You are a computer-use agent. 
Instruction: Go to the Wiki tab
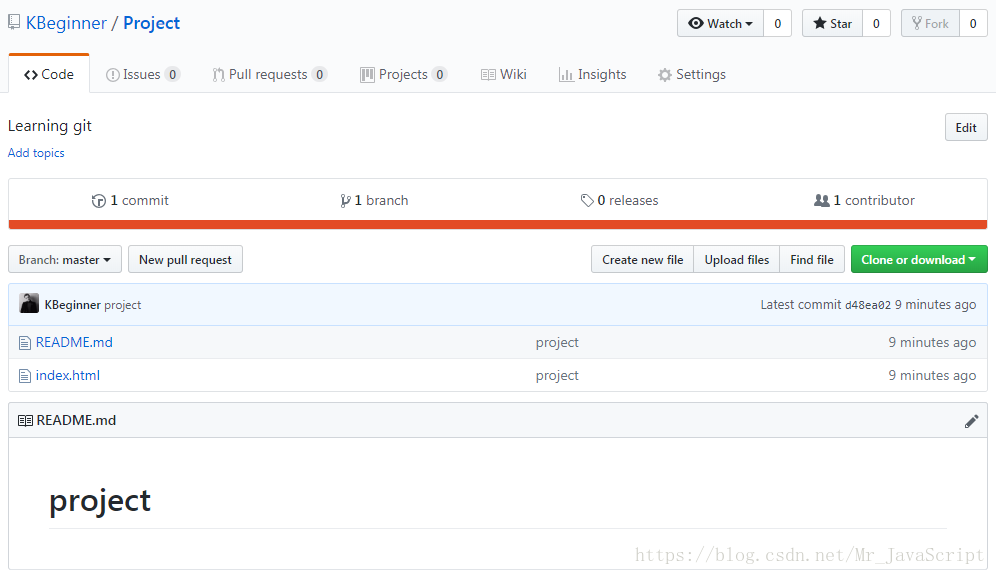504,74
